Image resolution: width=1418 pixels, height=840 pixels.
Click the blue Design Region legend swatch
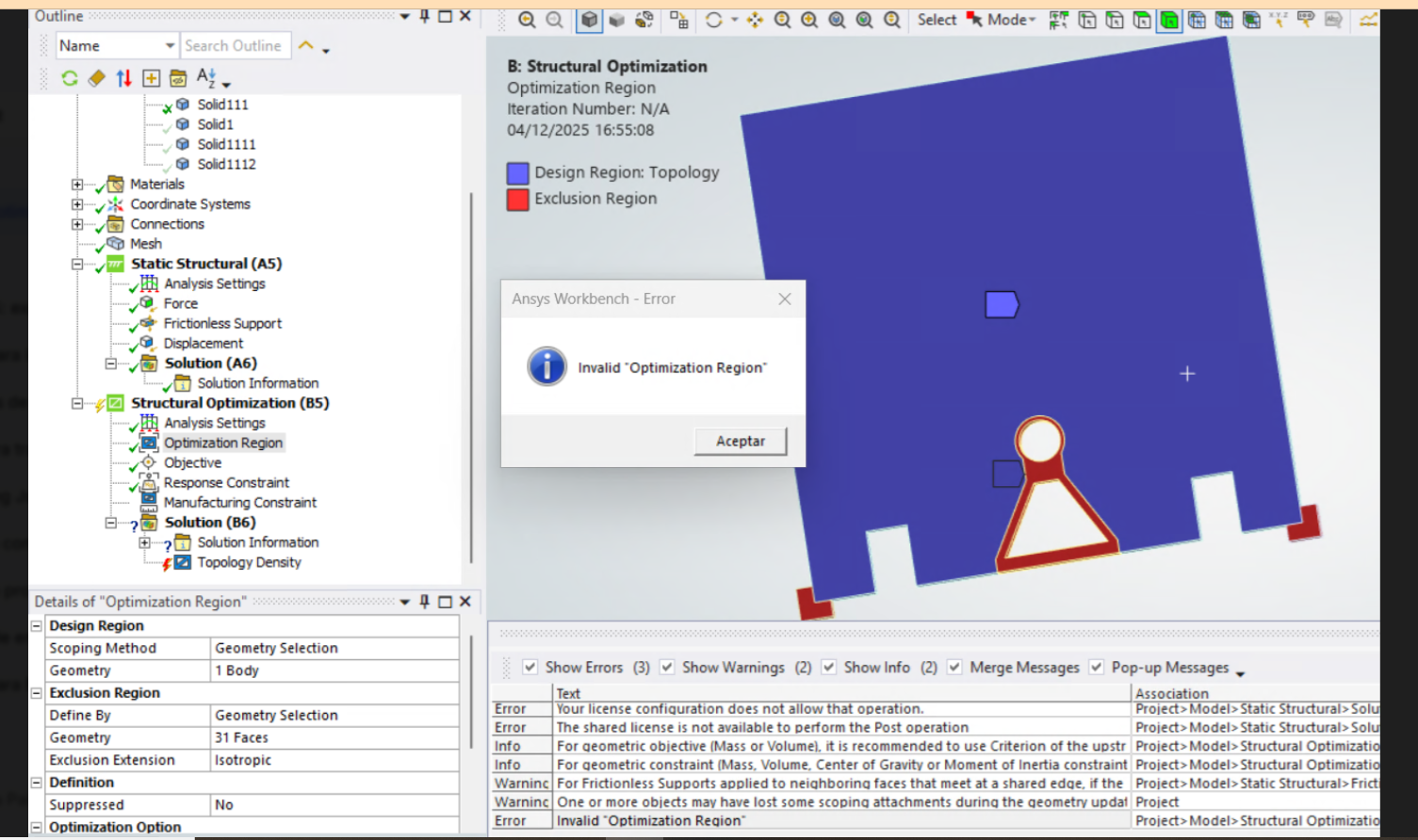pyautogui.click(x=517, y=172)
